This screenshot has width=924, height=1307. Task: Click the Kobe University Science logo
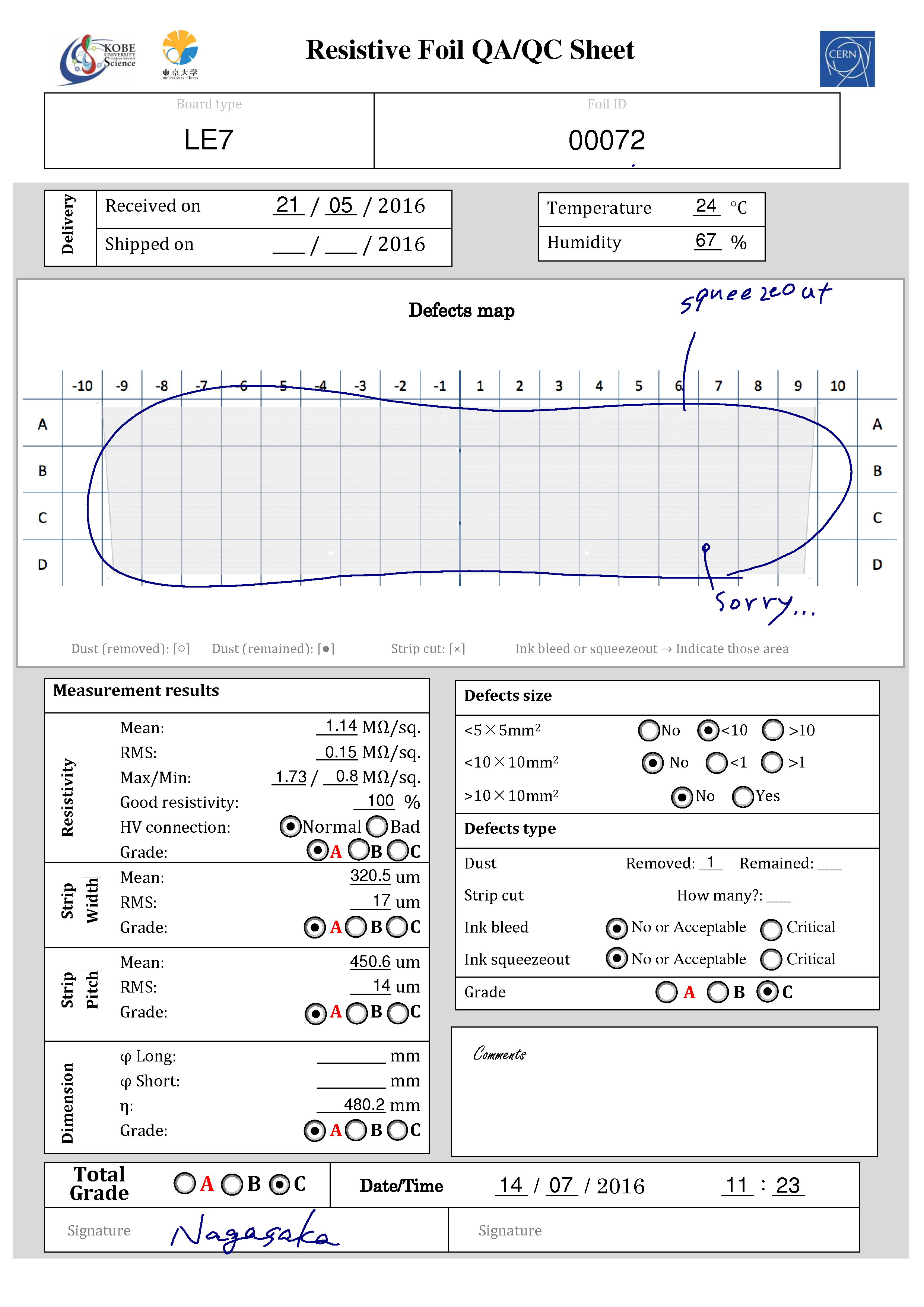coord(98,59)
